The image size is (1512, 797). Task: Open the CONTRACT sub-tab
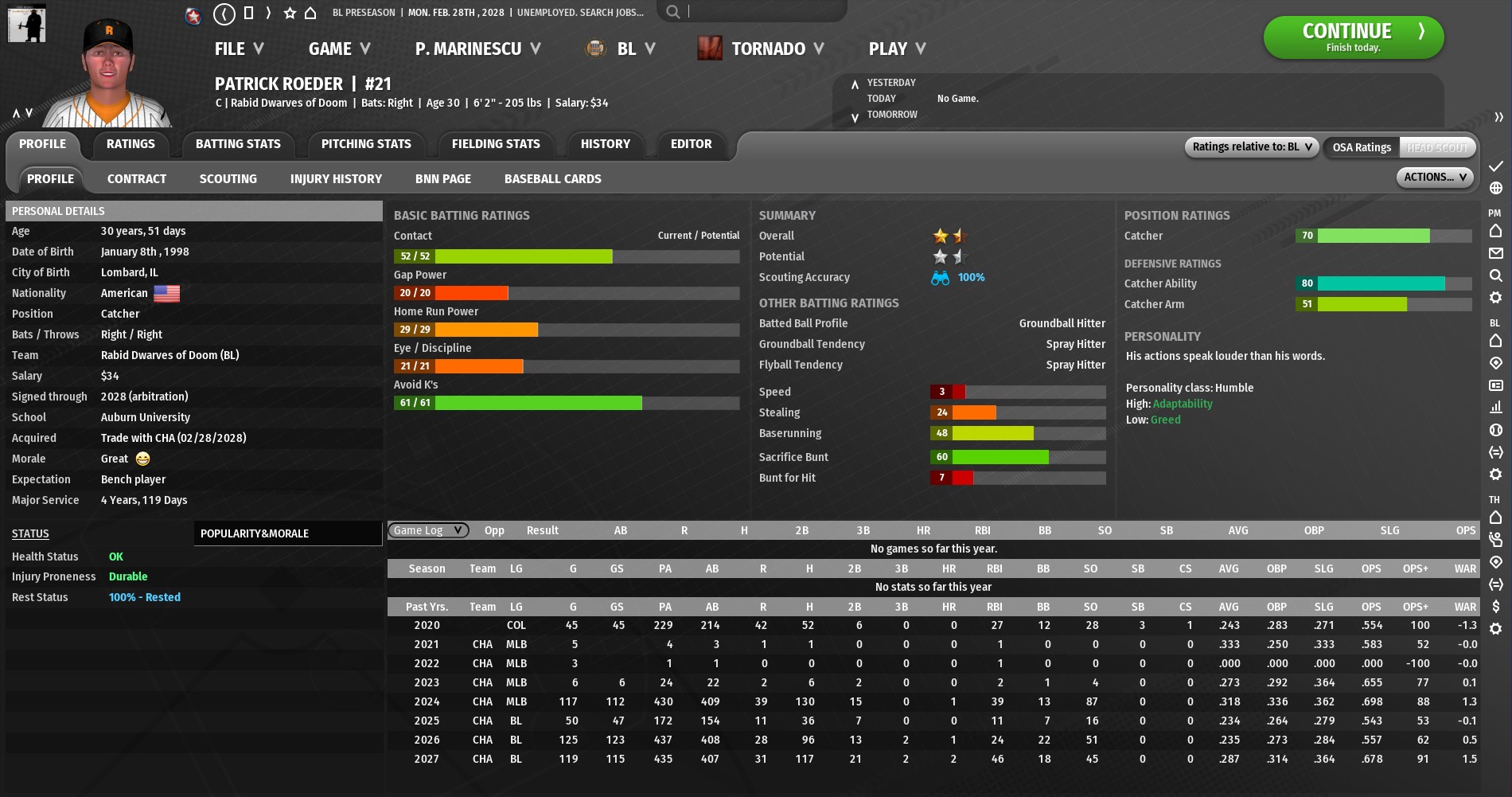137,179
